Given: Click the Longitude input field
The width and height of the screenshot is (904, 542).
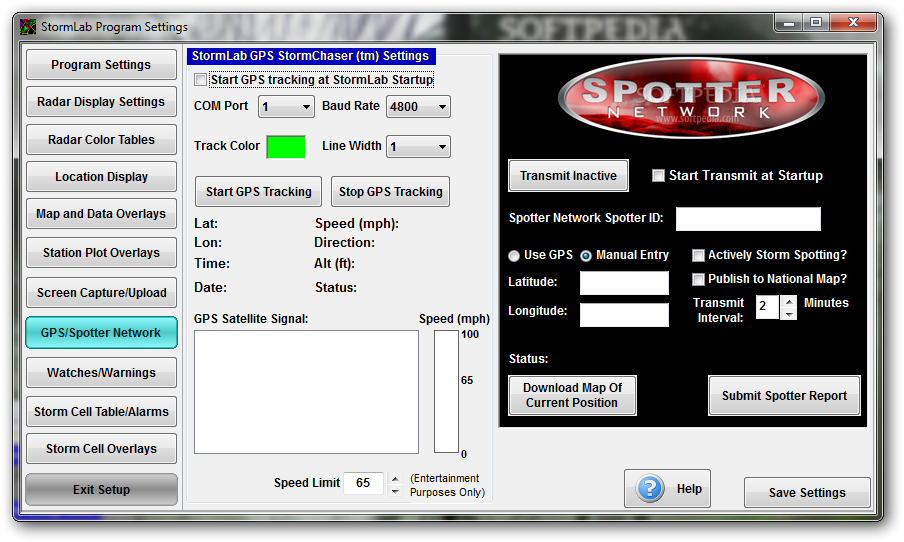Looking at the screenshot, I should 624,315.
